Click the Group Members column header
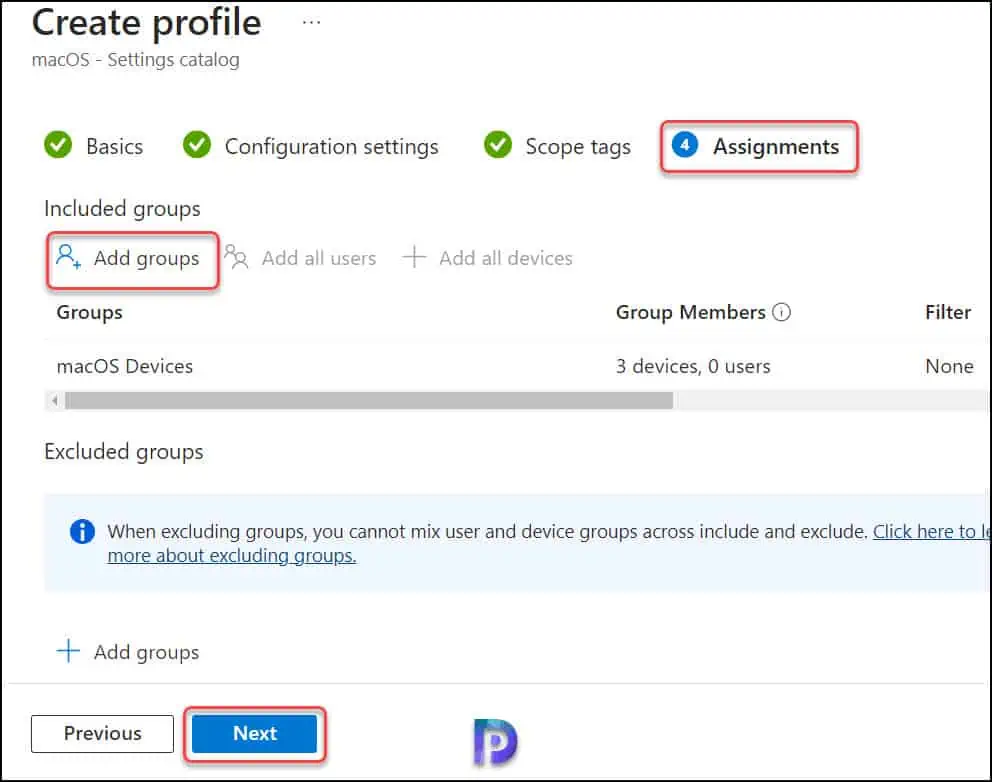 click(691, 313)
